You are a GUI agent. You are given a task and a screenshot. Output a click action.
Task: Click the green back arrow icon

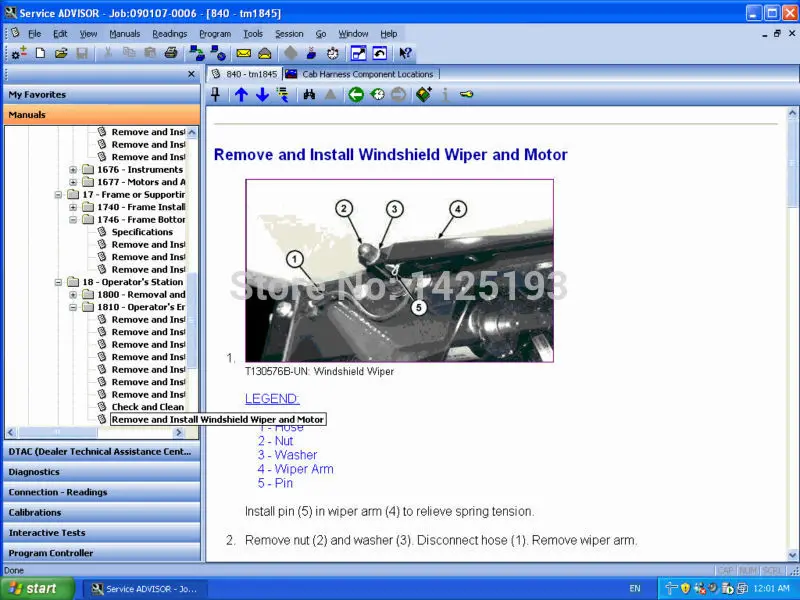pyautogui.click(x=356, y=94)
